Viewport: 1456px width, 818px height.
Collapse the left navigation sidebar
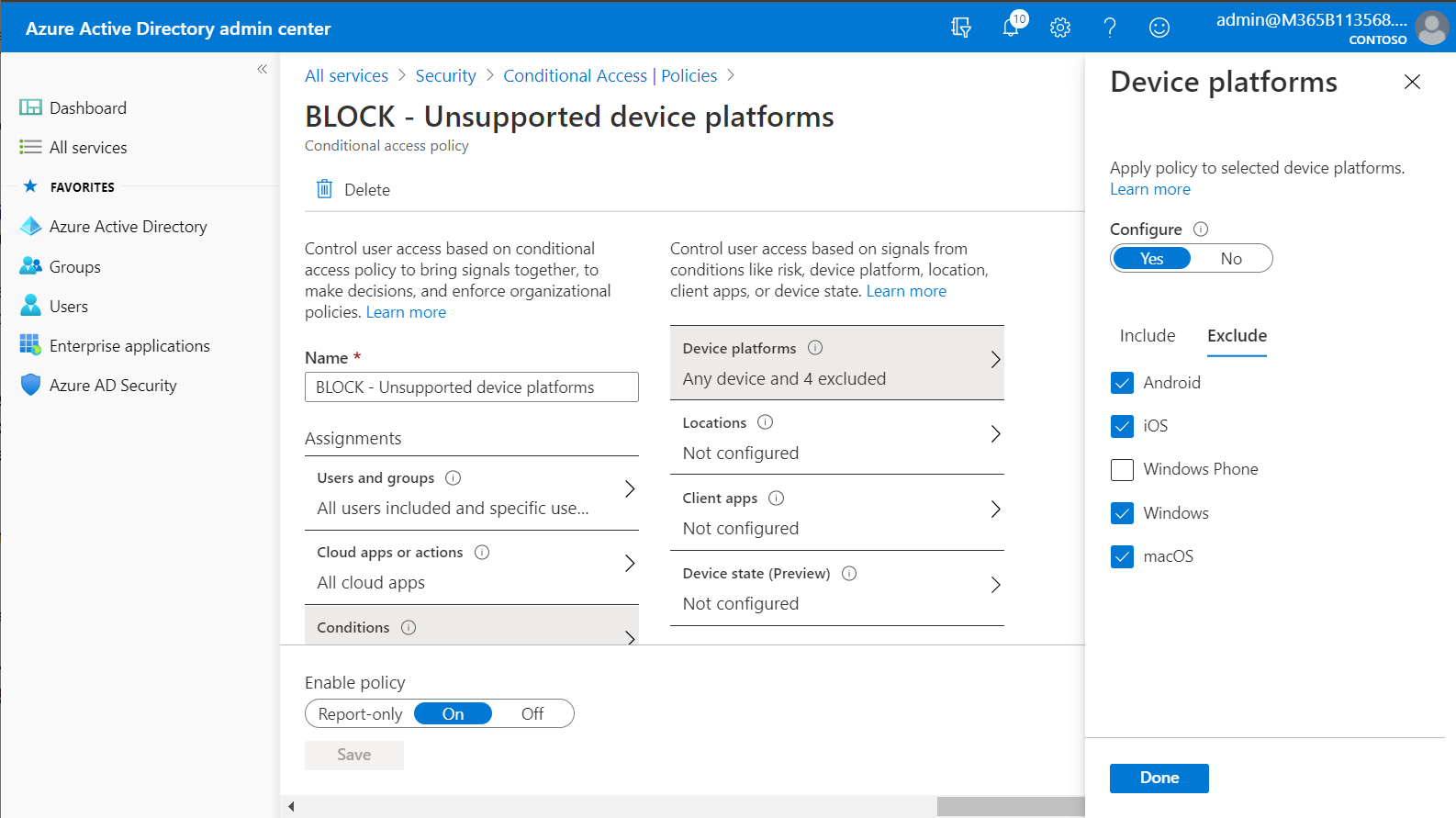263,69
